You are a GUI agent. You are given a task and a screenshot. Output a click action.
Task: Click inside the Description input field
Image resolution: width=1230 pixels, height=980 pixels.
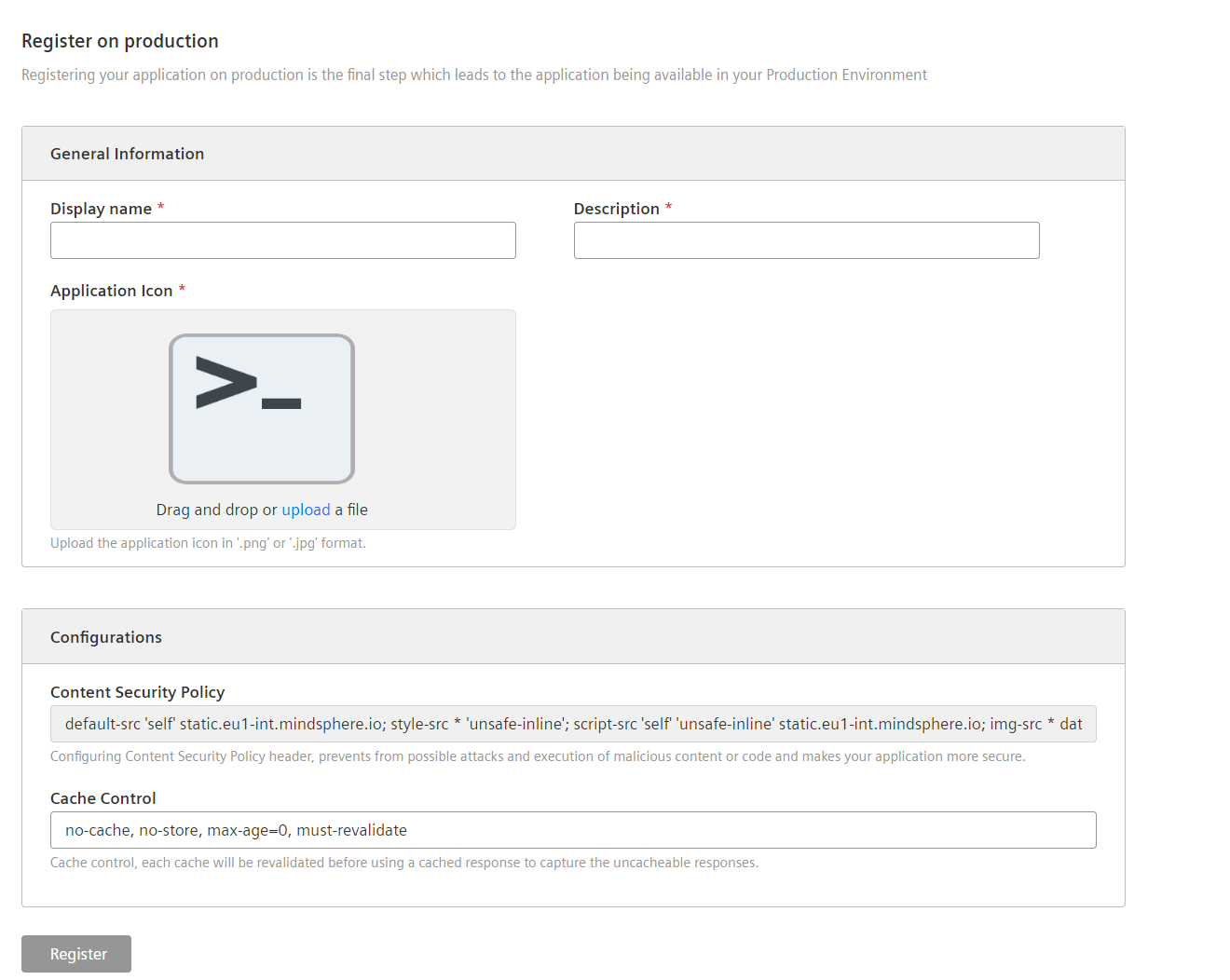pyautogui.click(x=806, y=240)
